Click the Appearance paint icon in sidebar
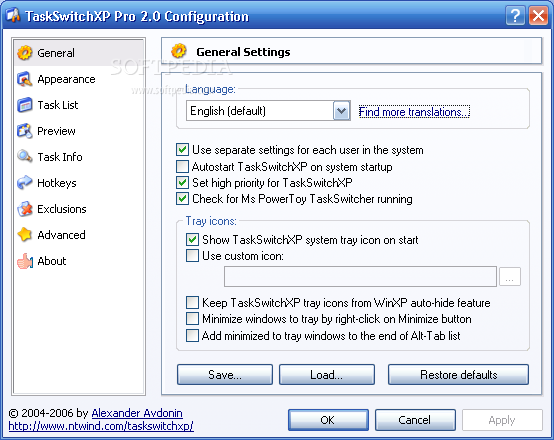 [25, 79]
